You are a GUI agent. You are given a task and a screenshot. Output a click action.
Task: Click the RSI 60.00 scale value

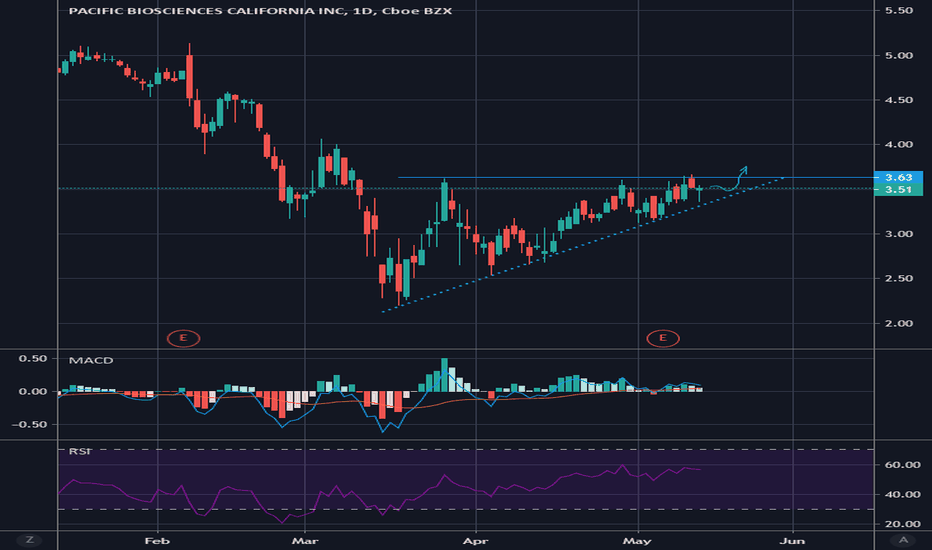[902, 465]
